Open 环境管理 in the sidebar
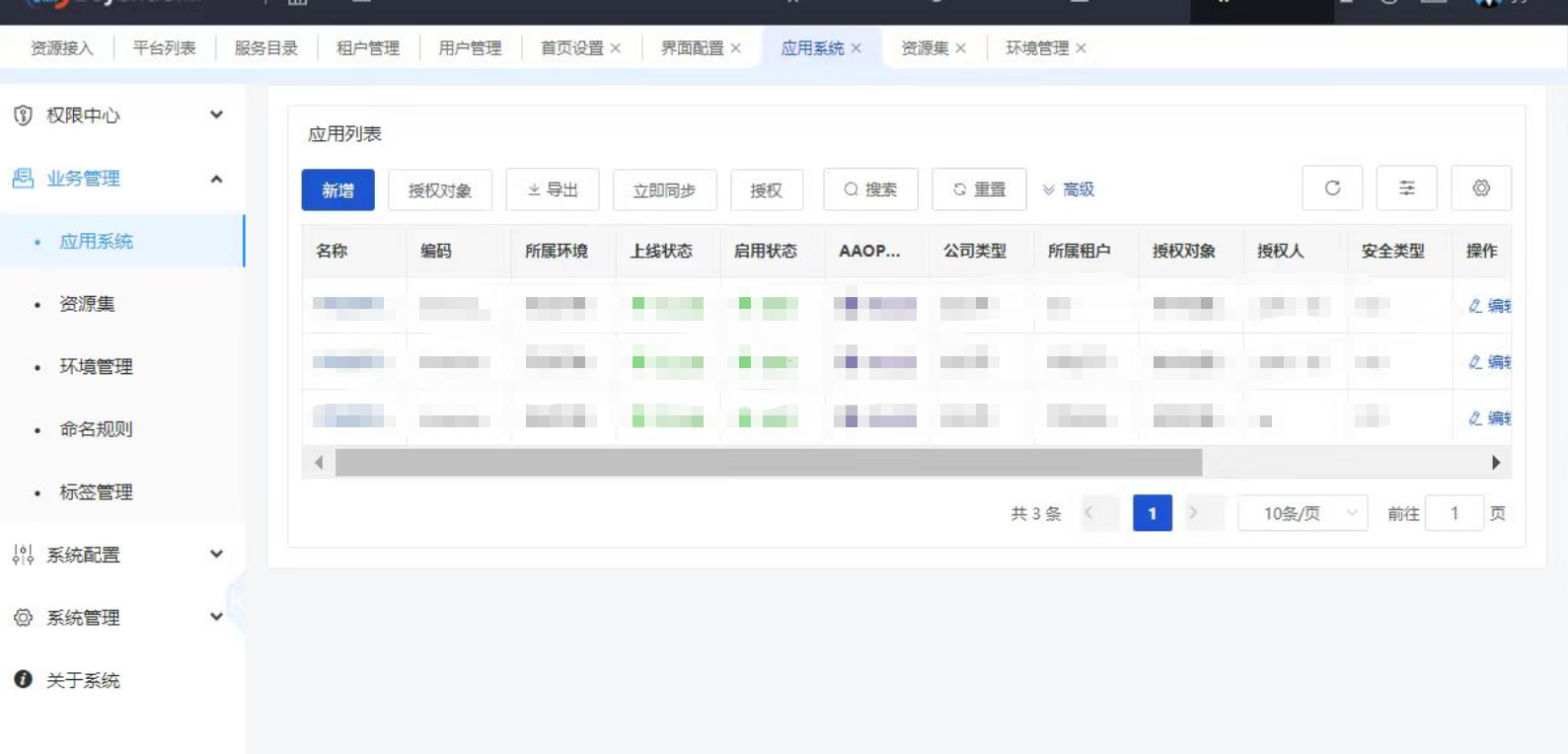This screenshot has width=1568, height=754. 122,367
